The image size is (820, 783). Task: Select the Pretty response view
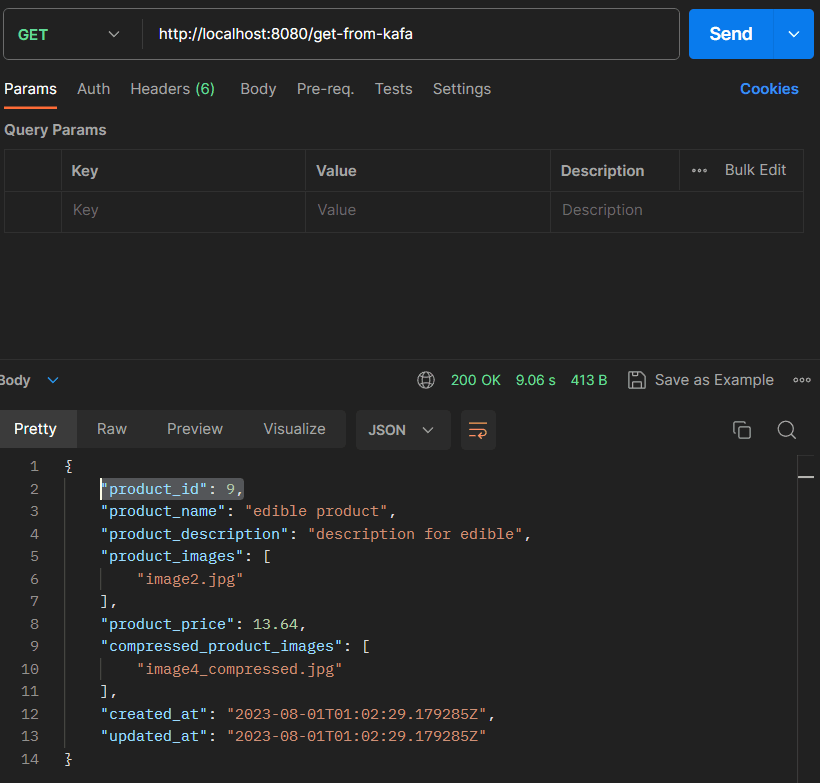coord(36,429)
